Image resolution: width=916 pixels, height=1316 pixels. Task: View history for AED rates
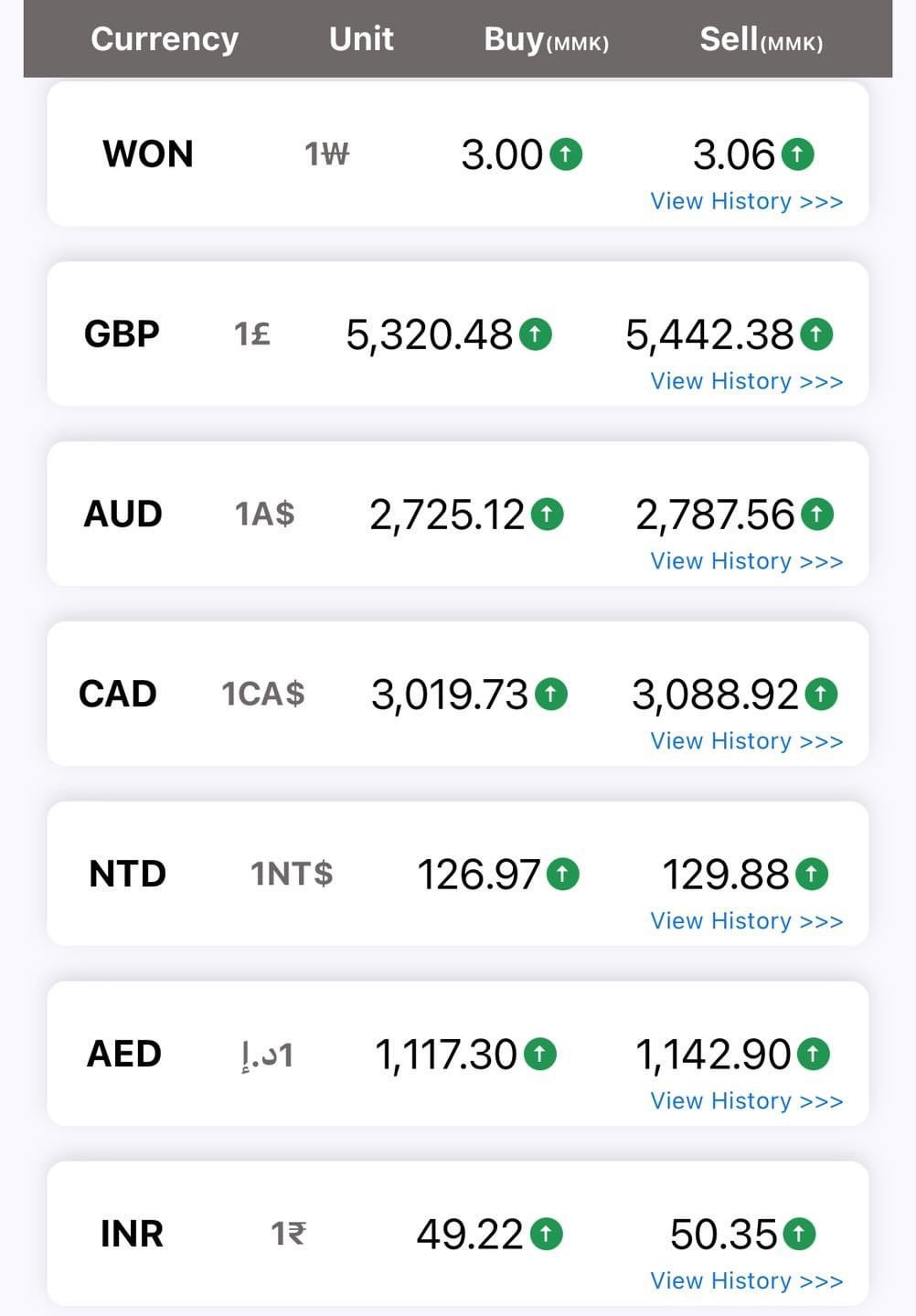(746, 1101)
